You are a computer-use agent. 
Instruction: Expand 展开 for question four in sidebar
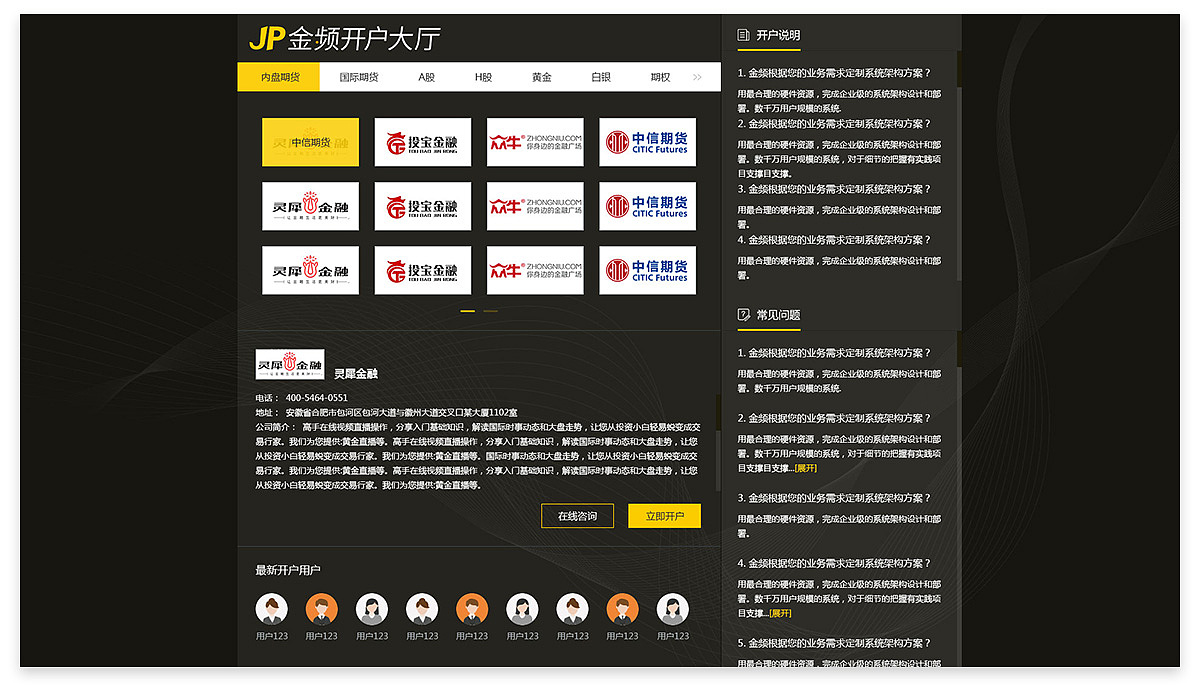click(779, 613)
